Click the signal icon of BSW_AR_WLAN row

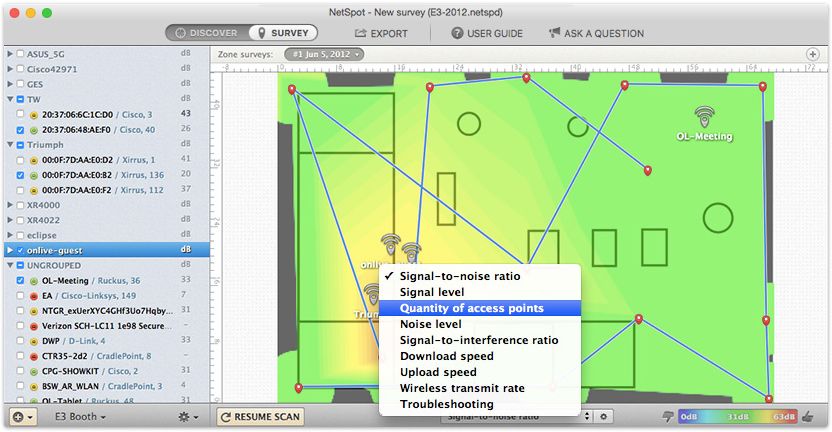click(x=33, y=386)
